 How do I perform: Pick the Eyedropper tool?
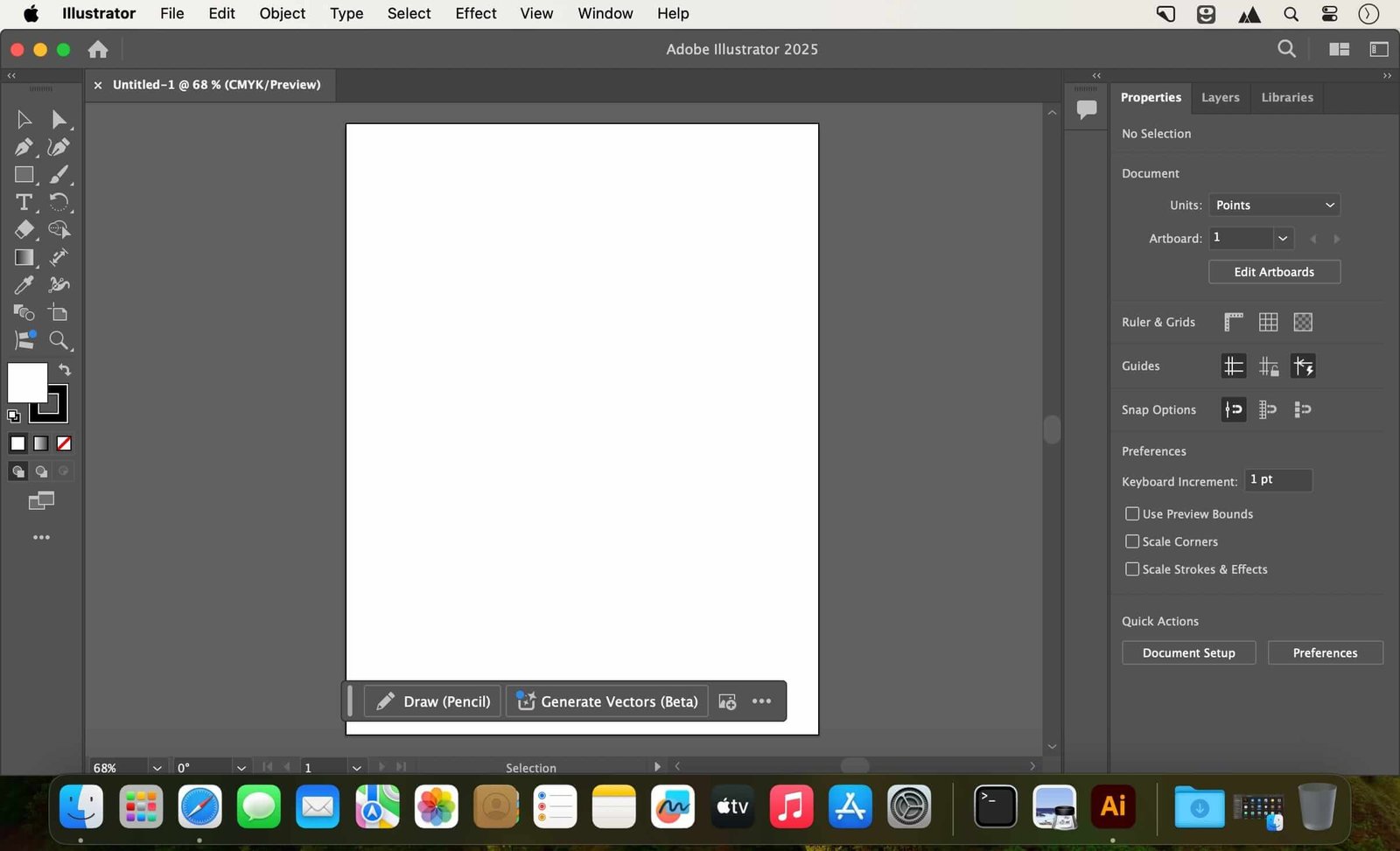(x=24, y=285)
